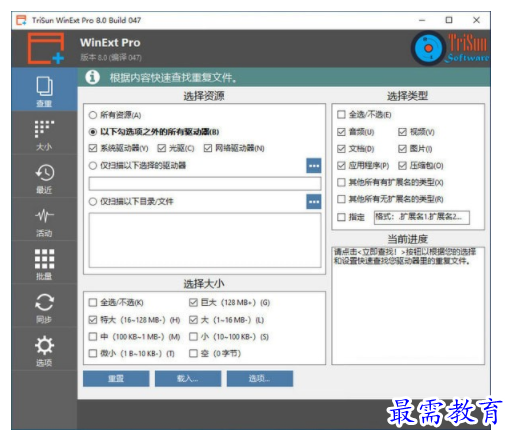Screen dimensions: 511x443
Task: Uncheck 大 (1~16 MB-) (L) size option
Action: click(226, 320)
